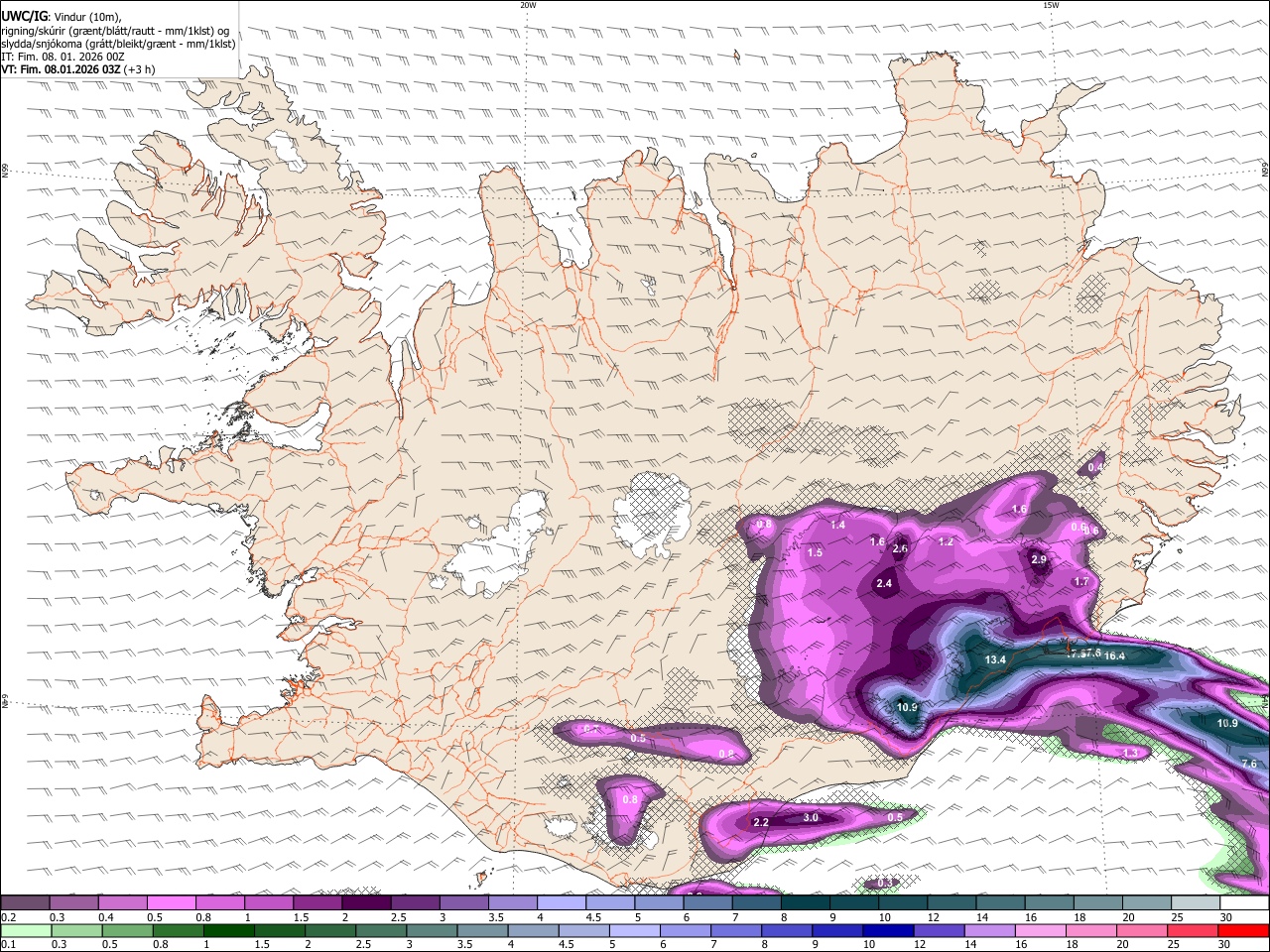Image resolution: width=1270 pixels, height=952 pixels.
Task: Pick bottom legend light blue swatch between 5 and 6
Action: [x=635, y=930]
